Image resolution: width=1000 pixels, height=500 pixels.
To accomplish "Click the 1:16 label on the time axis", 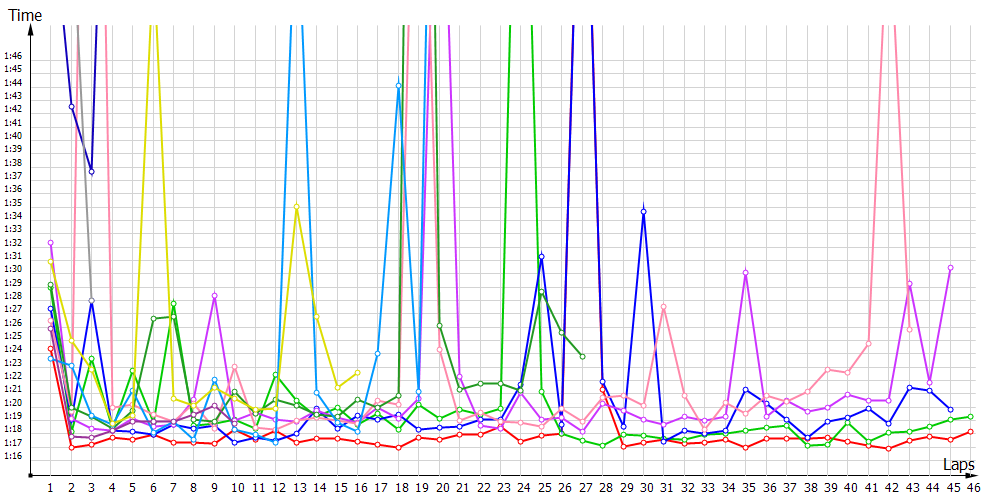I will tap(13, 456).
